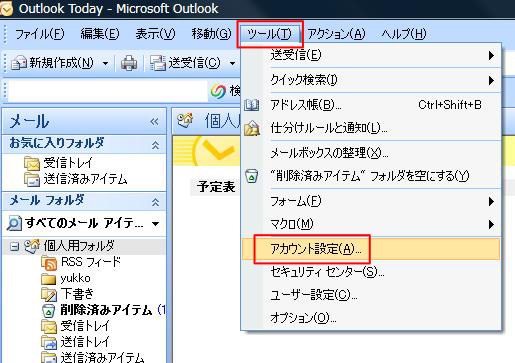Viewport: 515px width, 363px height.
Task: Open the 送受信(C) toolbar dropdown arrow
Action: pos(232,63)
